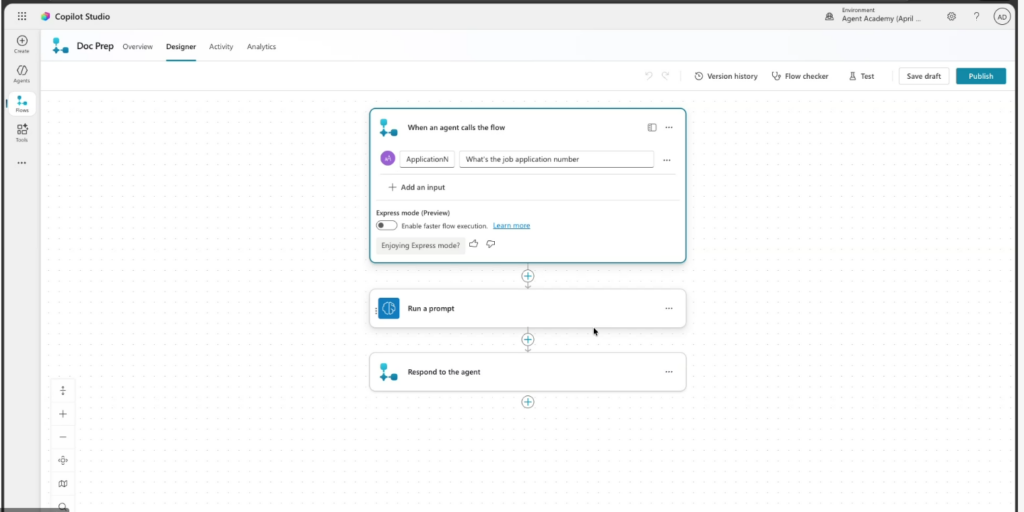Click the job application number description field
The height and width of the screenshot is (512, 1024).
(x=556, y=159)
